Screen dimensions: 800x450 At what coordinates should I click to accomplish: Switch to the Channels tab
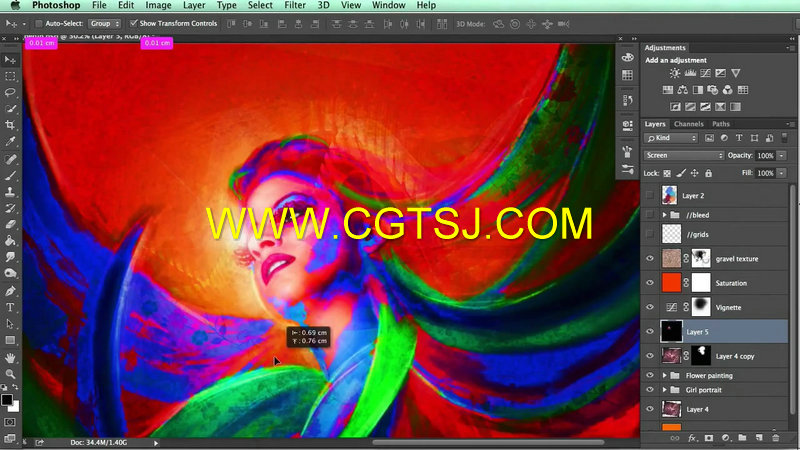(688, 124)
